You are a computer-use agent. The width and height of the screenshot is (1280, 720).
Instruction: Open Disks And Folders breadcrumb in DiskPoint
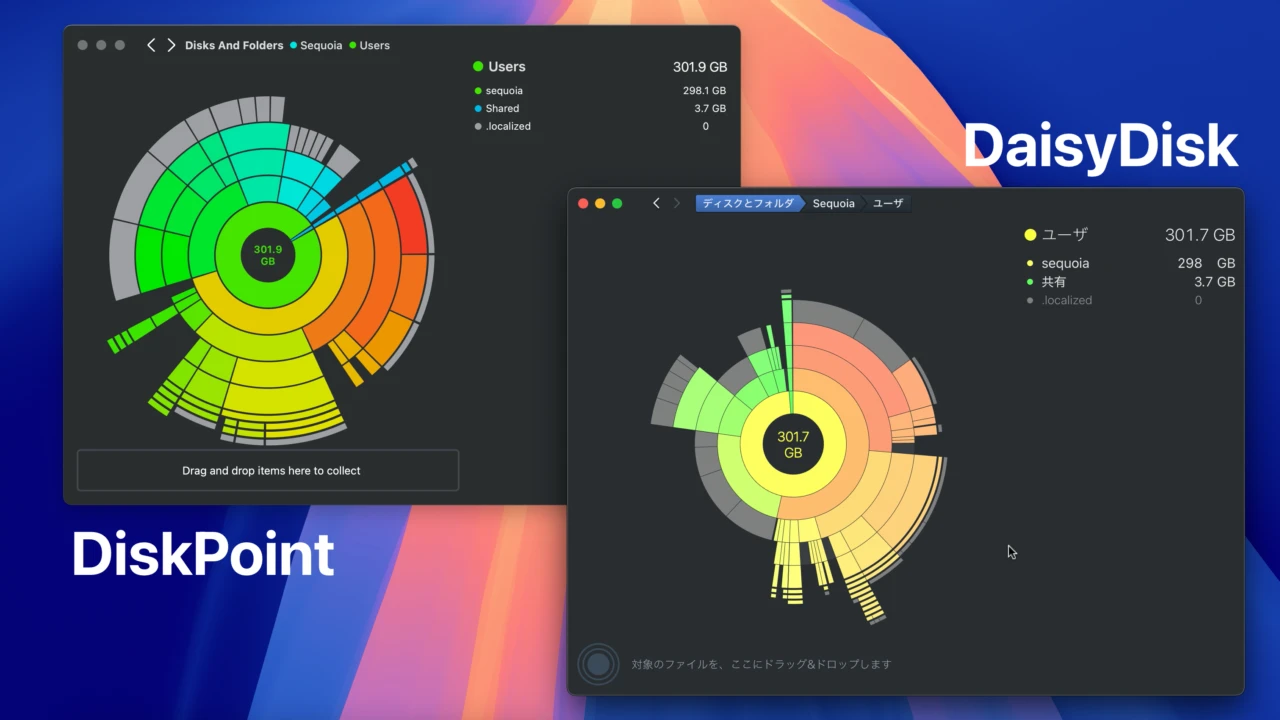coord(234,45)
